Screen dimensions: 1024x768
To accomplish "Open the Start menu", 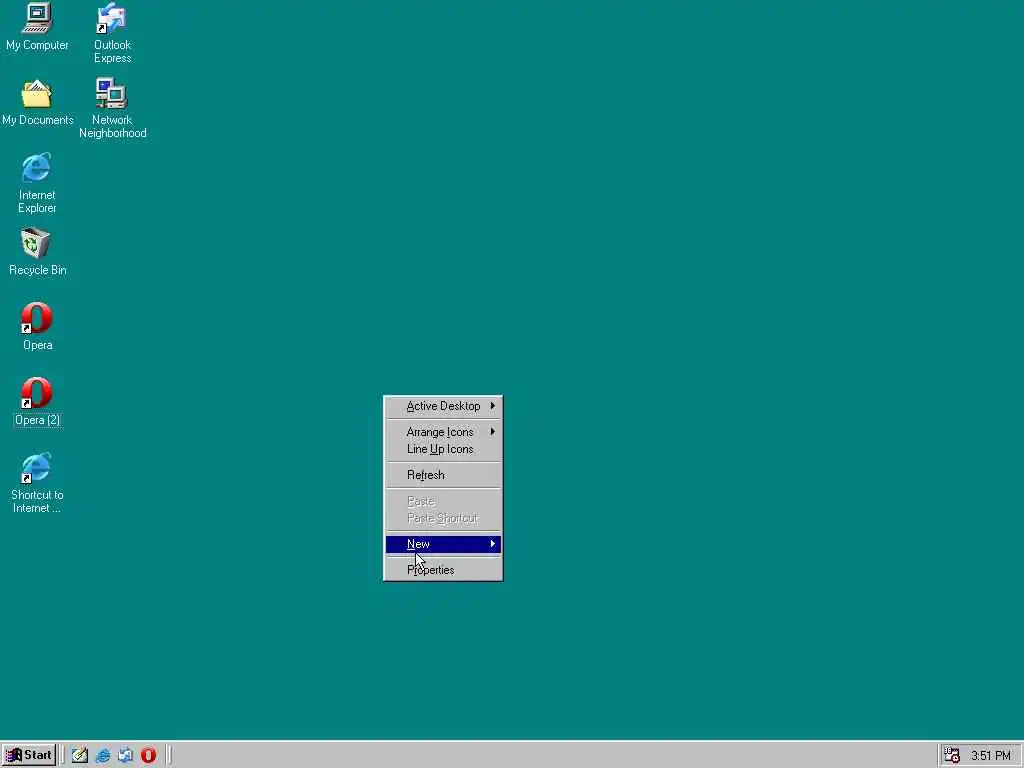I will (x=29, y=756).
